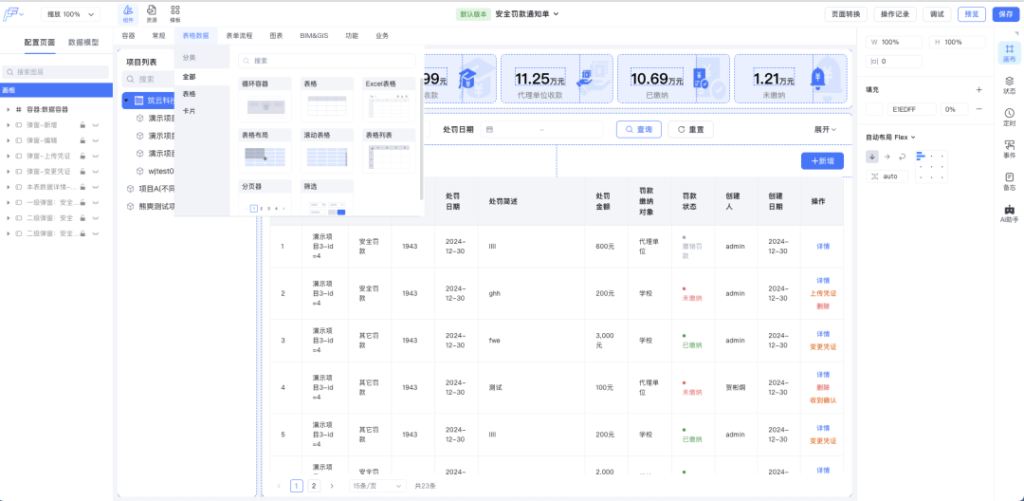Expand the 容器:数据容器 layer tree node
Screen dimensions: 1024x501
pos(8,109)
